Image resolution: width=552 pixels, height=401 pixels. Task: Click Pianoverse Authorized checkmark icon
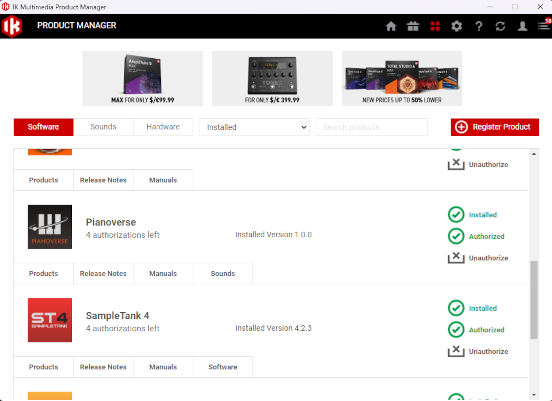click(x=456, y=236)
